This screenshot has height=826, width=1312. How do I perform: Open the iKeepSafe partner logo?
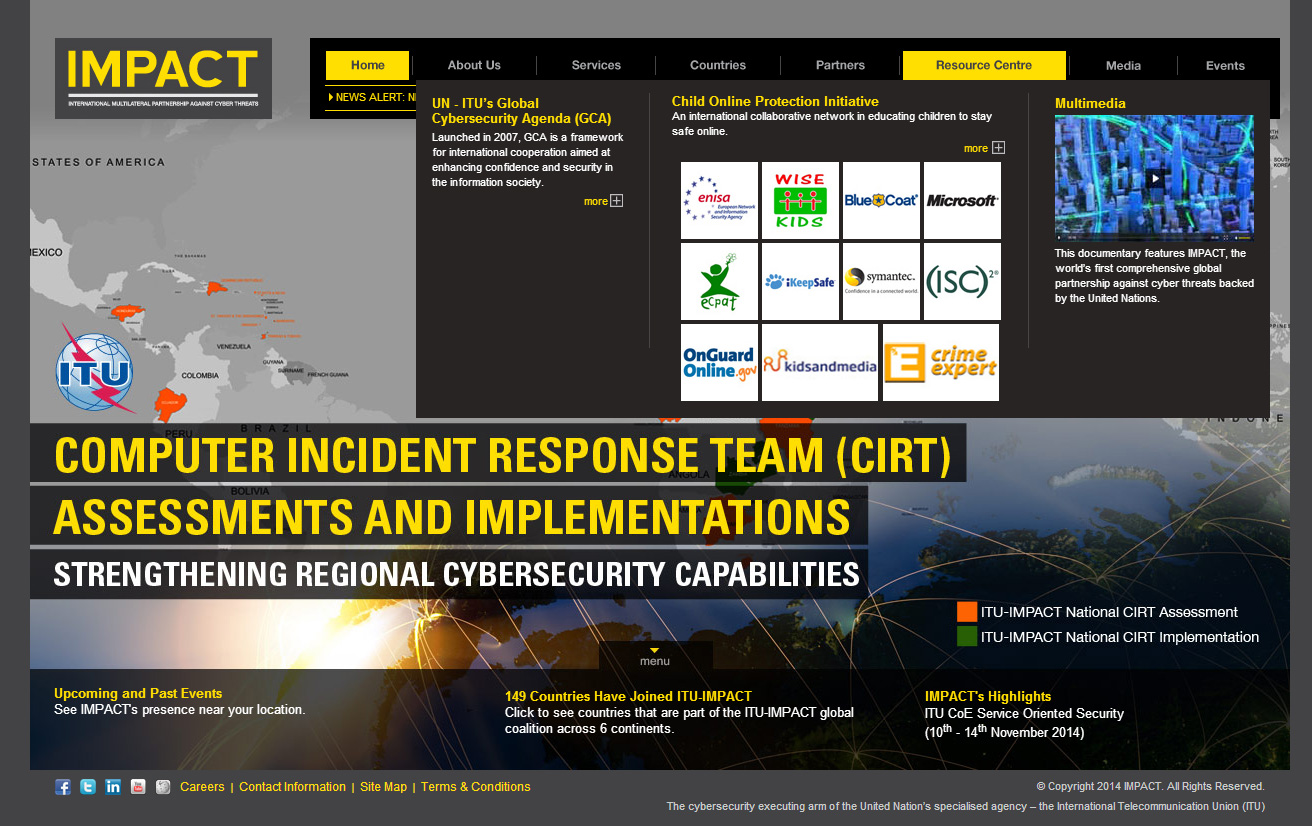click(x=800, y=281)
